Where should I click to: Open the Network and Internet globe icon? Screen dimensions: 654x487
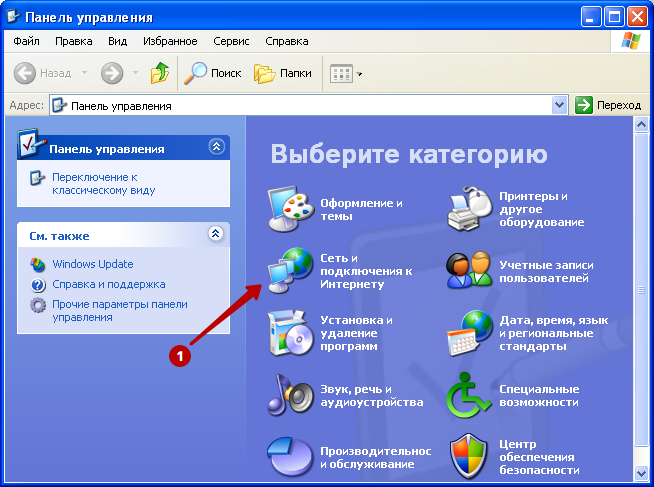point(290,271)
